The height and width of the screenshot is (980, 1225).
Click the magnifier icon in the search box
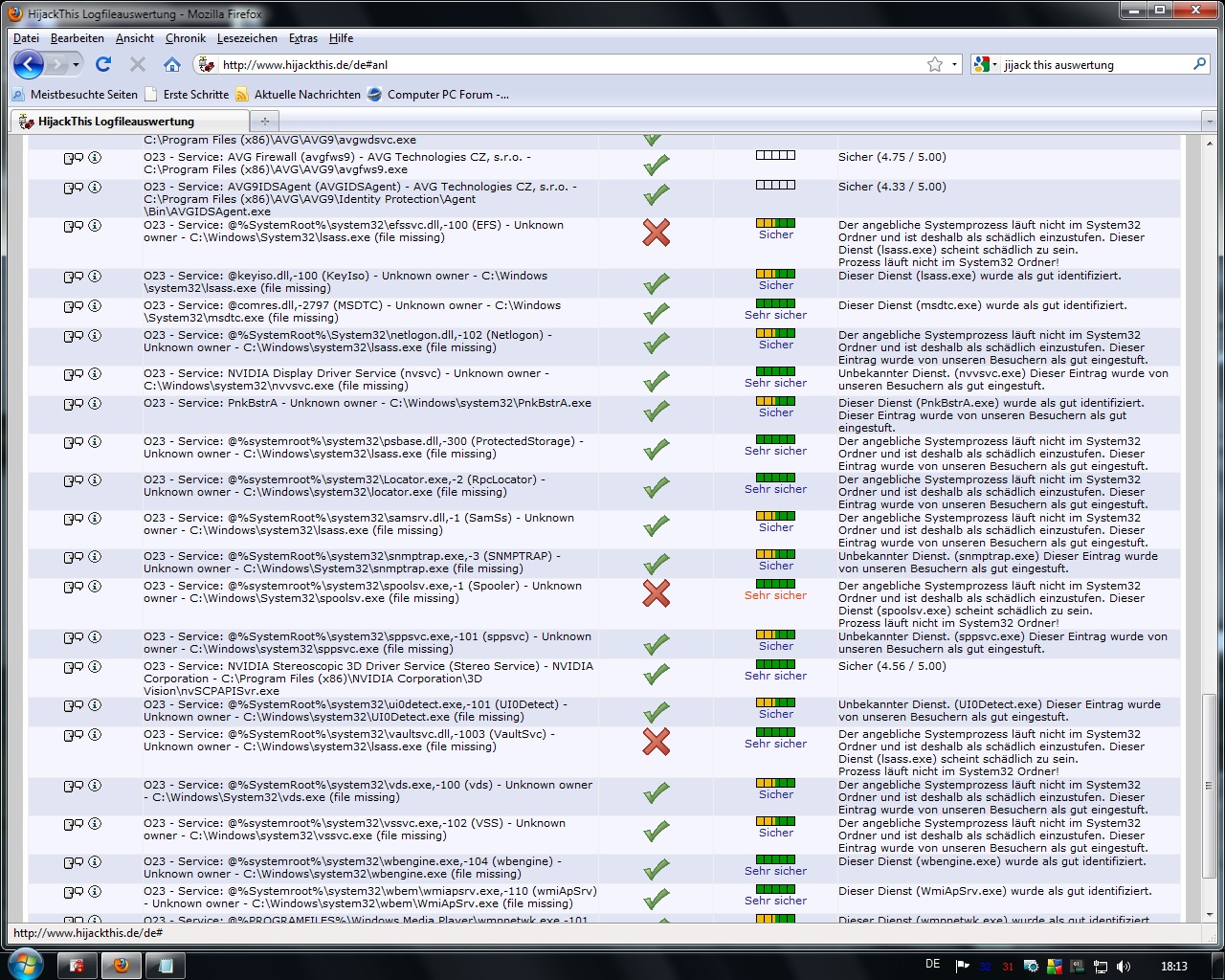1199,64
